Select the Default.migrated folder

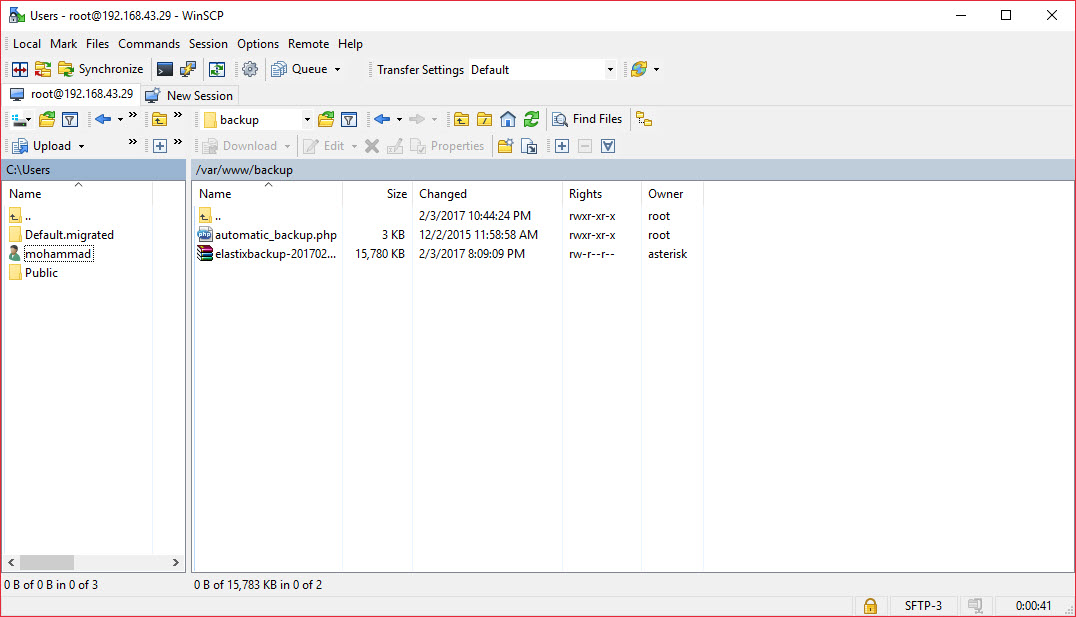point(69,235)
